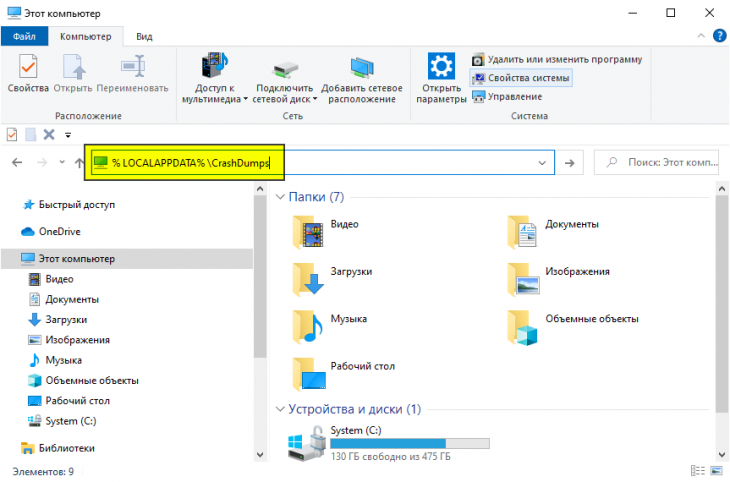This screenshot has width=730, height=482.
Task: Click the search field Поиск: Этот компьютер
Action: coord(660,163)
